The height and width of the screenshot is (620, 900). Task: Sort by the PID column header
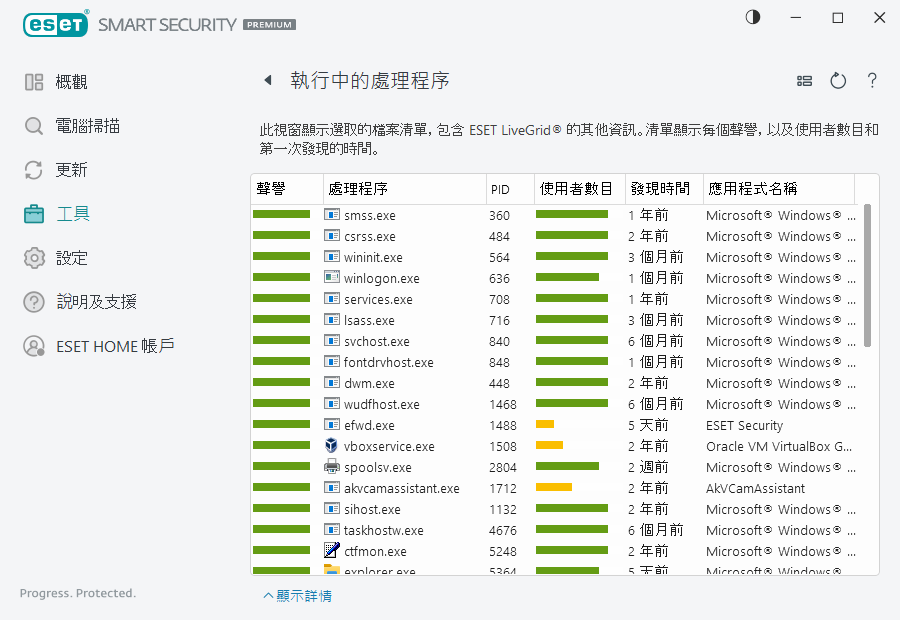(x=500, y=189)
